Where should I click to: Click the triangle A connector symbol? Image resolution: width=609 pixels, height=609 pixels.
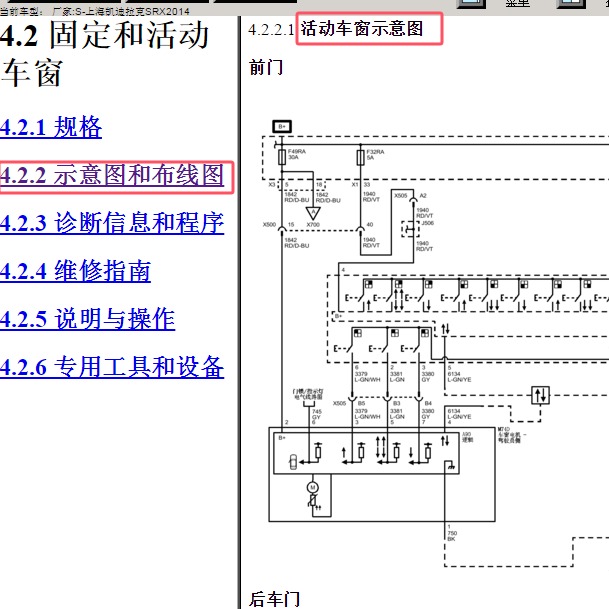[x=313, y=213]
